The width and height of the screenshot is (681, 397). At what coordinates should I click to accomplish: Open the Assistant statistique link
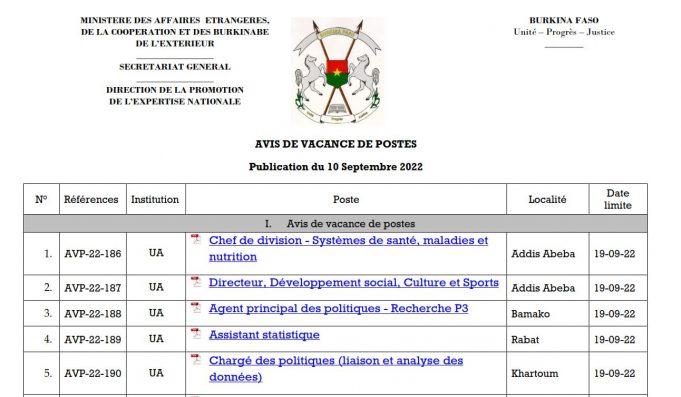tap(264, 335)
